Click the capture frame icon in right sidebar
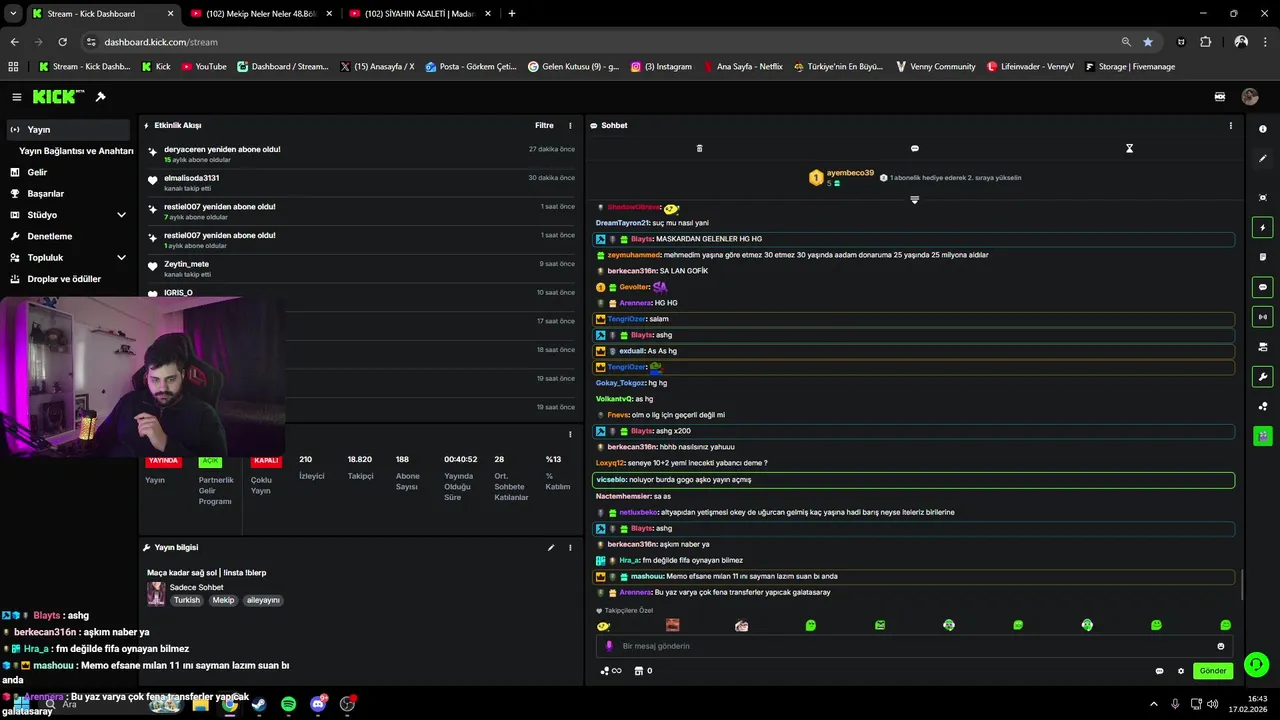This screenshot has height=720, width=1280. tap(1263, 198)
